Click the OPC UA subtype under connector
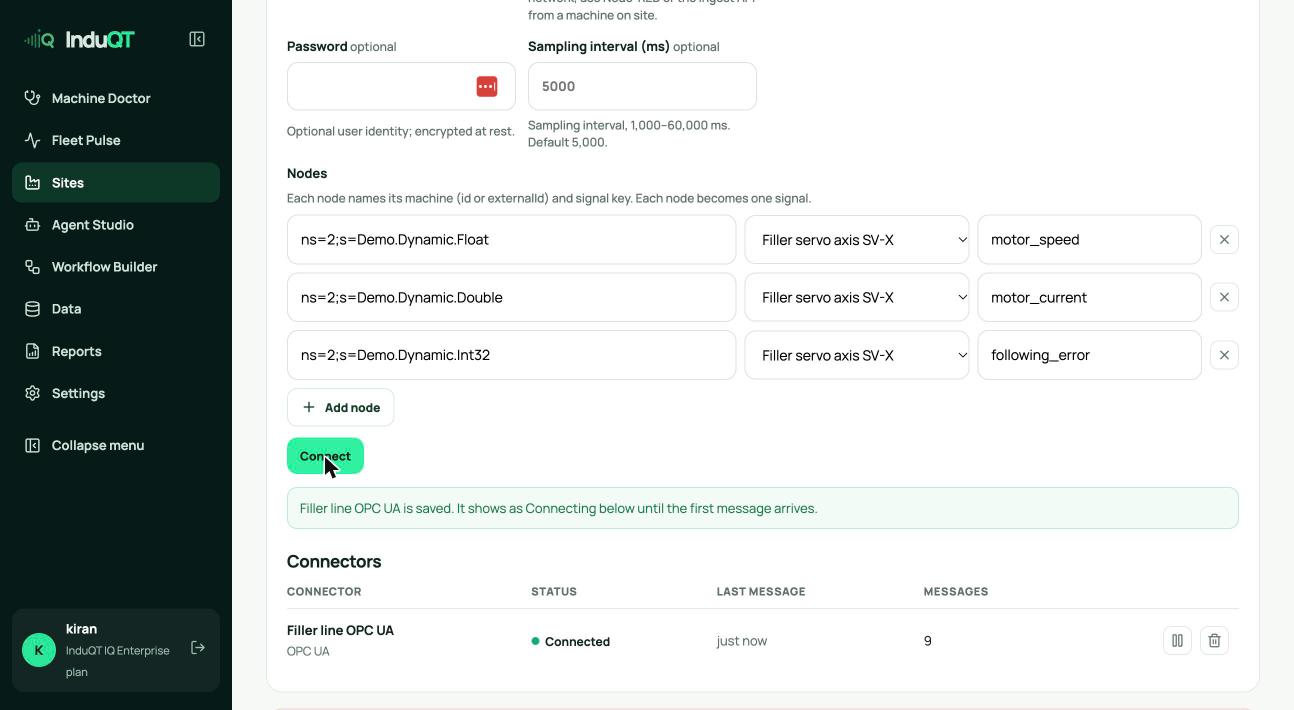Screen dimensions: 1294x710 308,651
